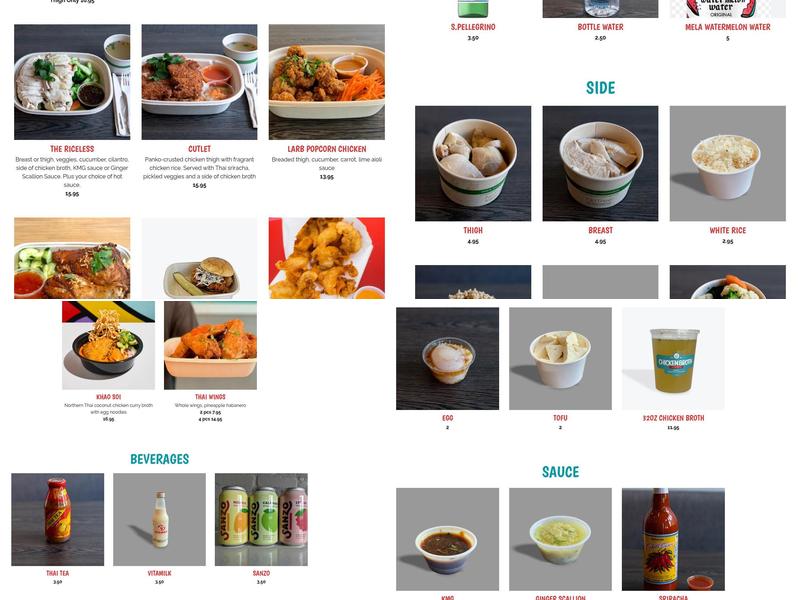Open the Egg side photo
Screen dimensions: 800x600
point(447,358)
